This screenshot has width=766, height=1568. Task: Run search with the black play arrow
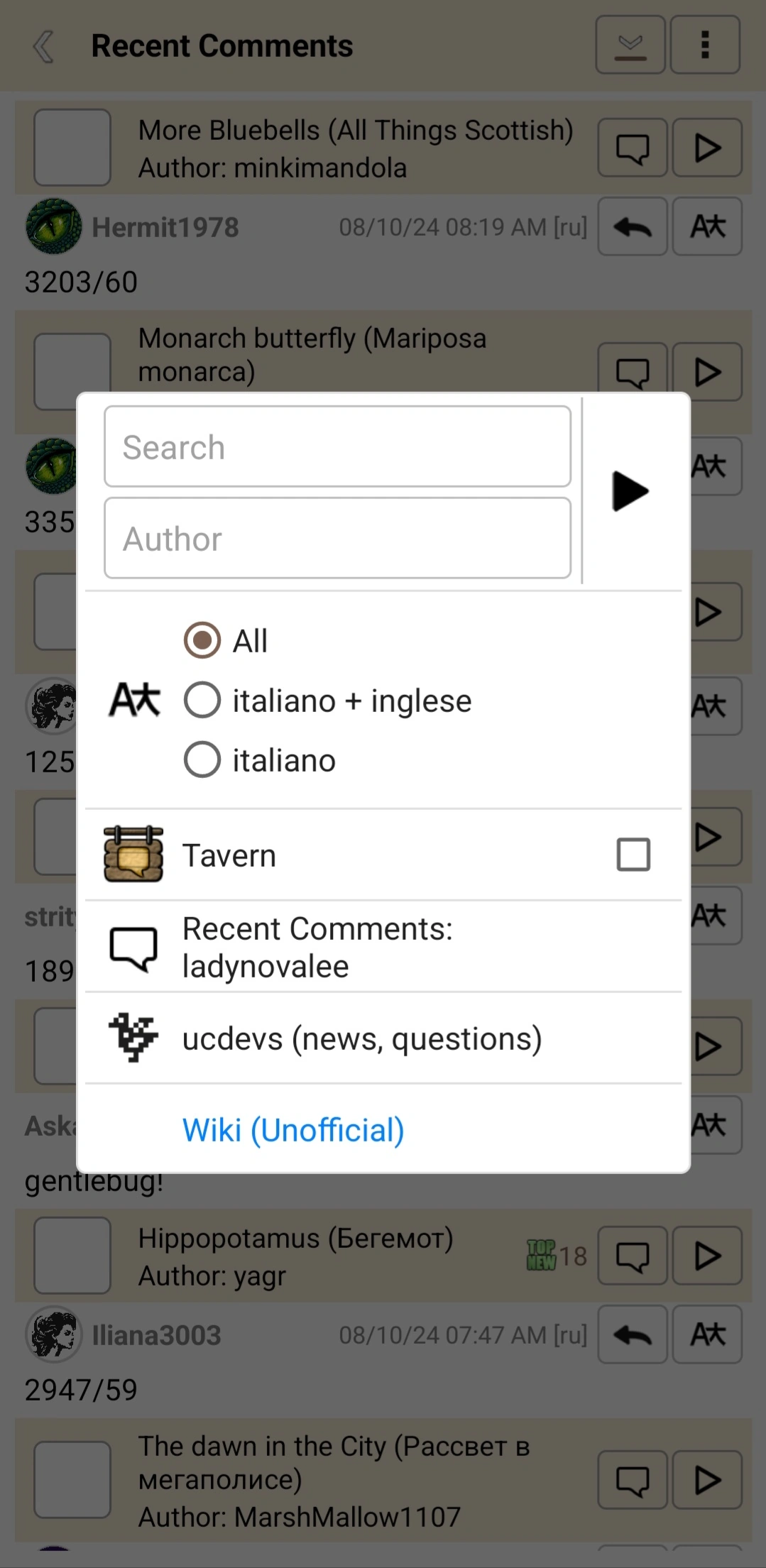[630, 491]
